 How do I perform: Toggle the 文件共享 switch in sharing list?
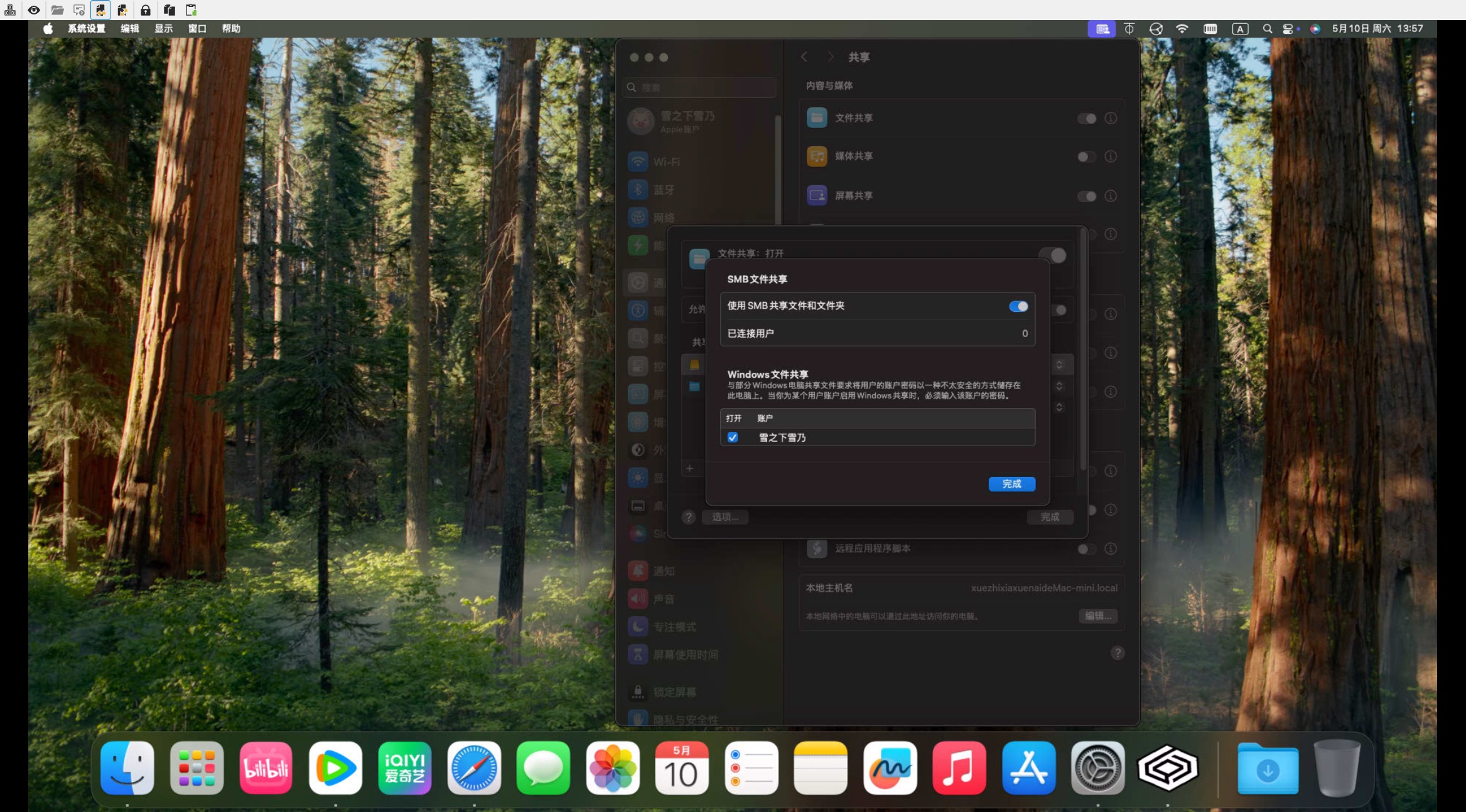pyautogui.click(x=1087, y=119)
